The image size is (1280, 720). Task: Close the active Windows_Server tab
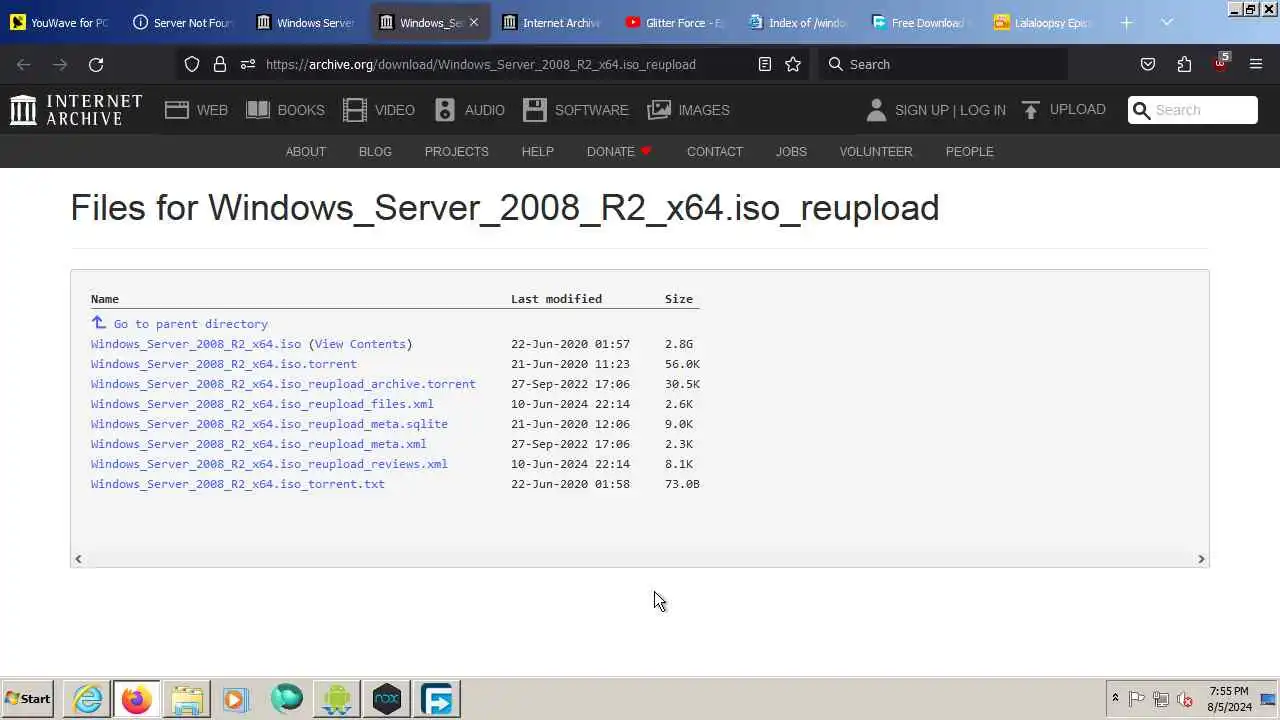474,22
